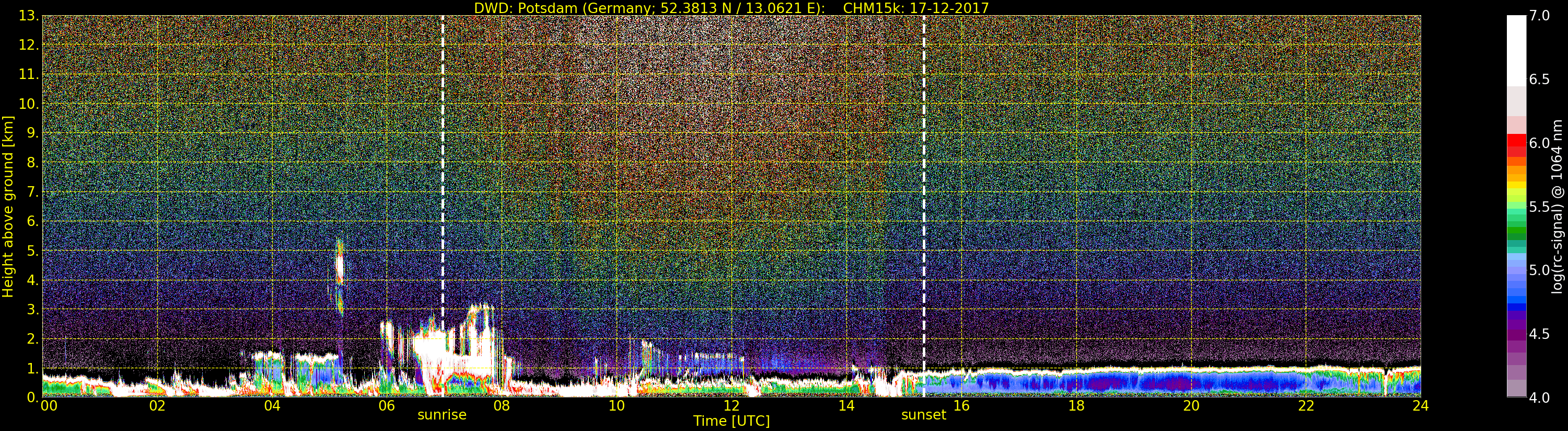Click the log(rc-signal) colorbar label
This screenshot has width=1568, height=431.
pos(1557,207)
